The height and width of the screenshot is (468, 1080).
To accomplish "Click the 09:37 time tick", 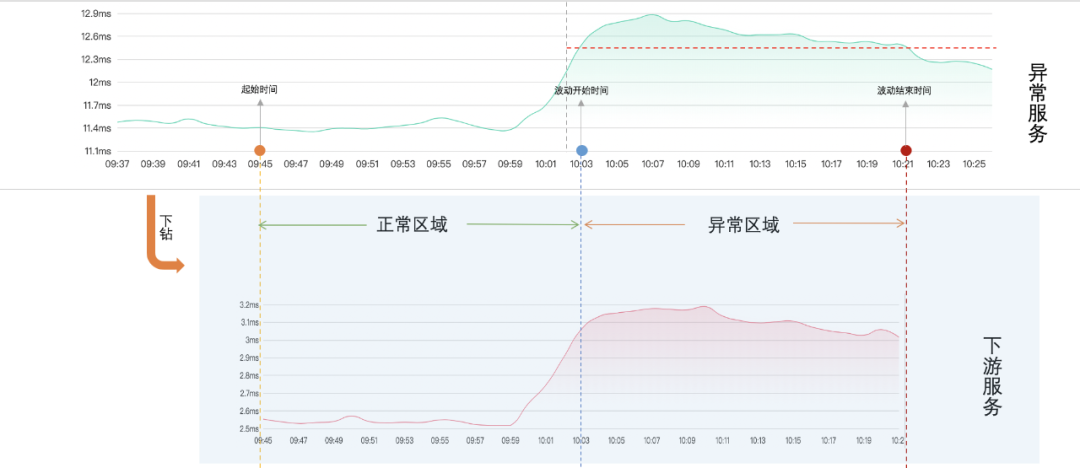I will (x=117, y=164).
